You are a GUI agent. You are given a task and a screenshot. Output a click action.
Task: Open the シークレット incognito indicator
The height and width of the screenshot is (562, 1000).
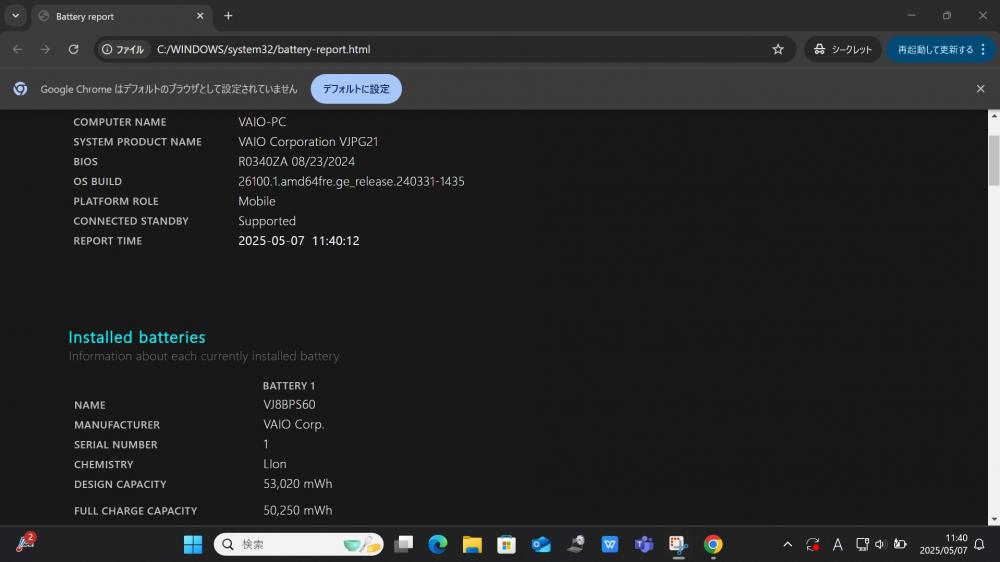(842, 49)
